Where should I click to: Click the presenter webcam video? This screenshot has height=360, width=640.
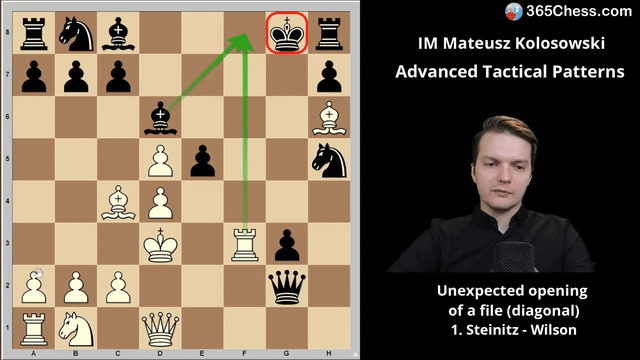coord(492,194)
